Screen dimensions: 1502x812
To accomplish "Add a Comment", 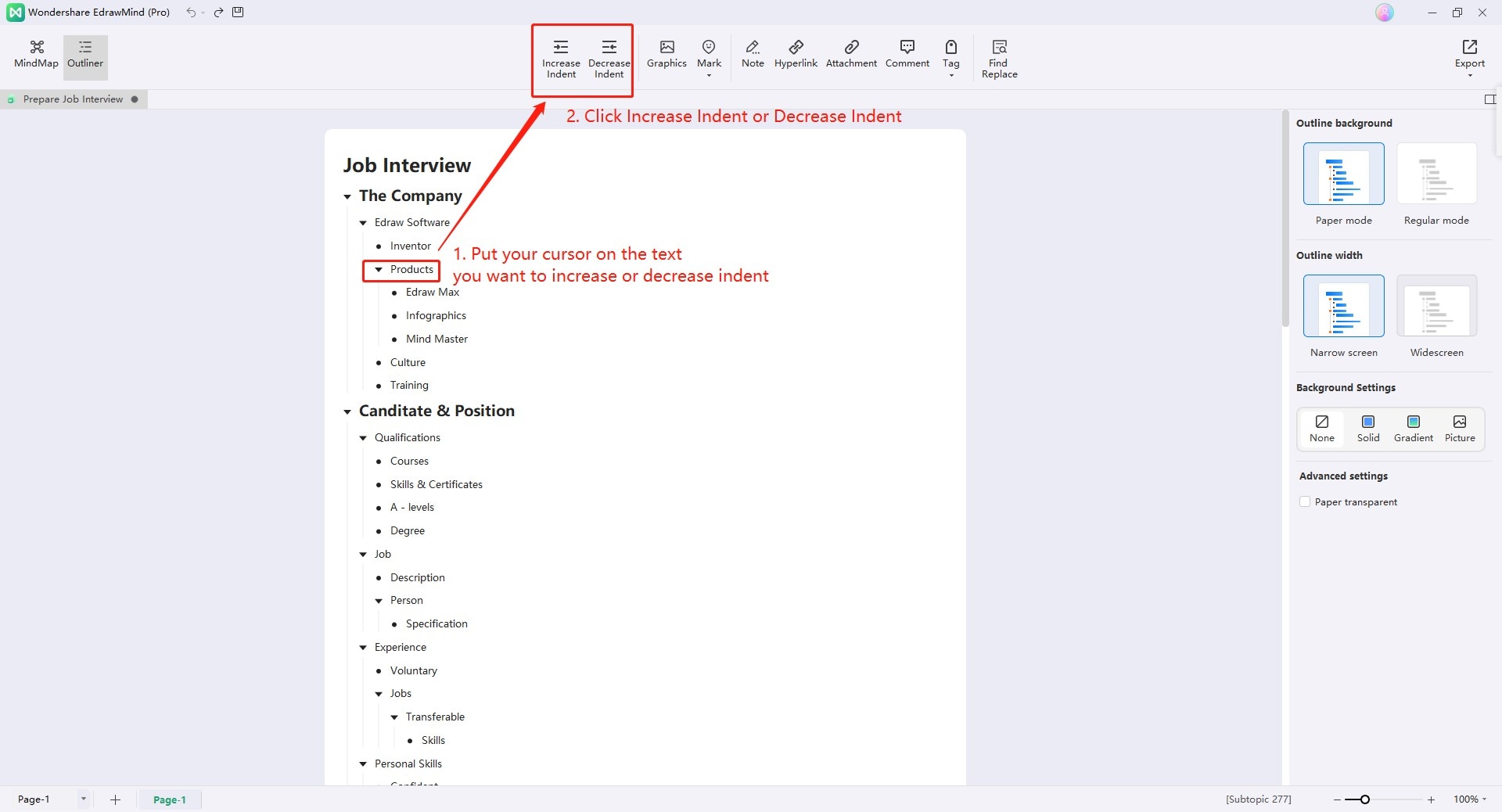I will (x=907, y=55).
